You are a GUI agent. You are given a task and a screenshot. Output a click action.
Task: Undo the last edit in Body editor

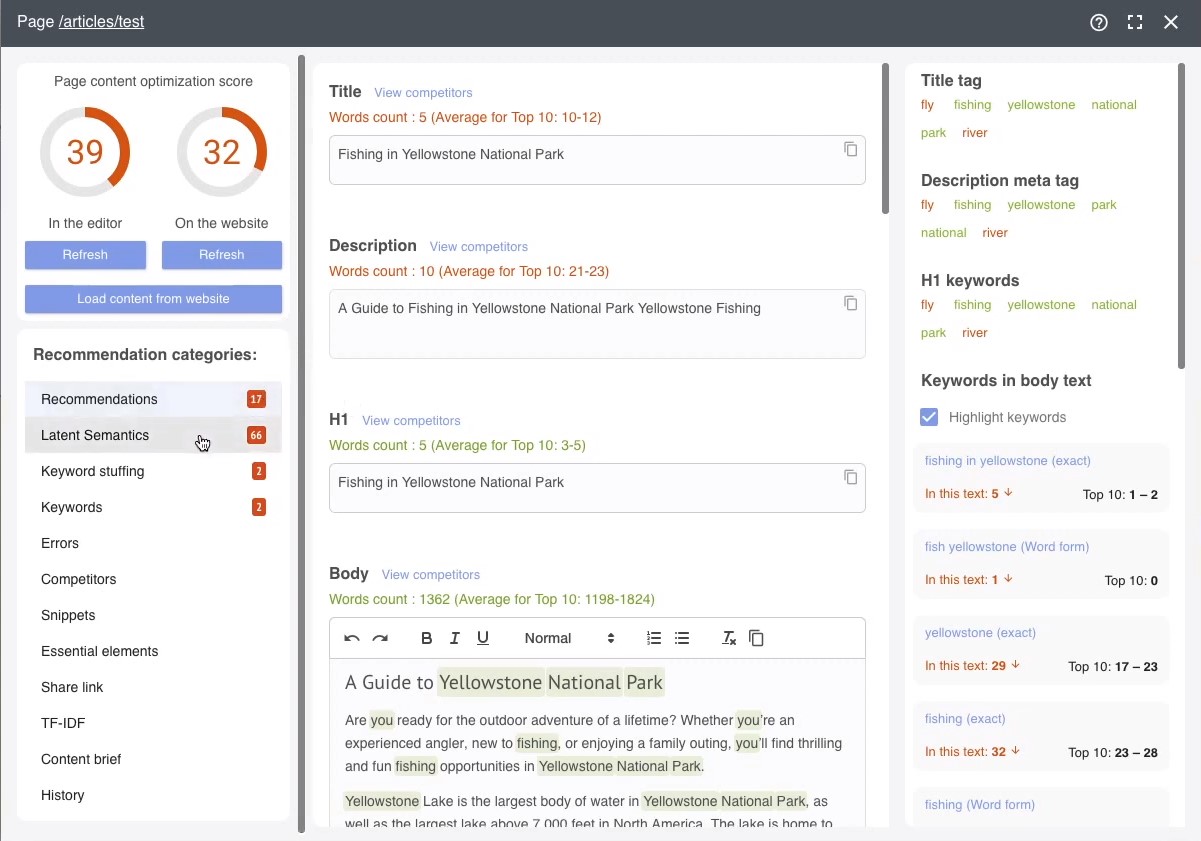pyautogui.click(x=351, y=637)
